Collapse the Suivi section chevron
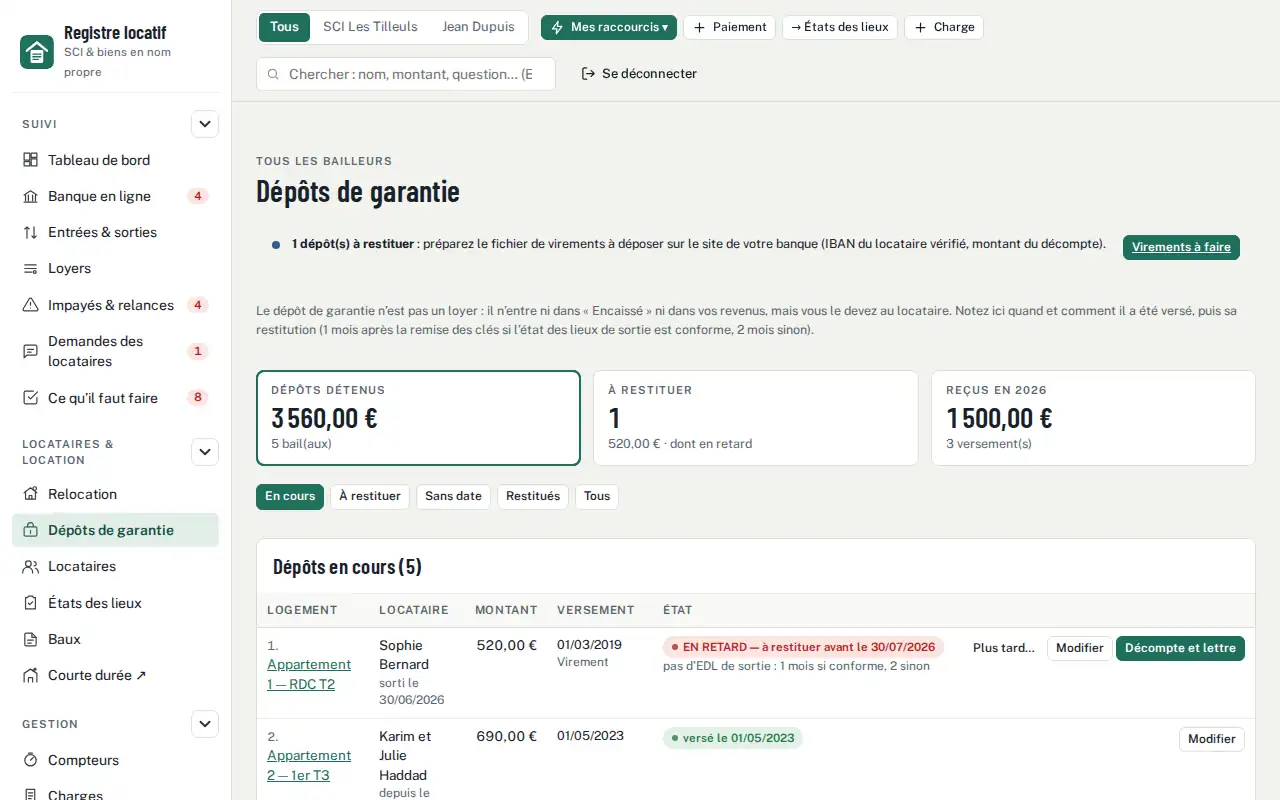 click(x=205, y=124)
